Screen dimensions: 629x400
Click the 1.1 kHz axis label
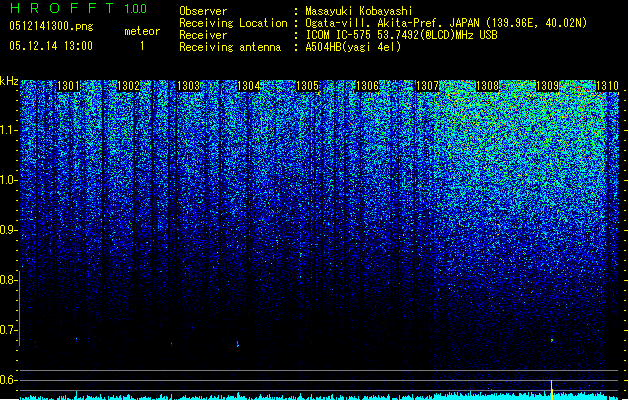[9, 130]
